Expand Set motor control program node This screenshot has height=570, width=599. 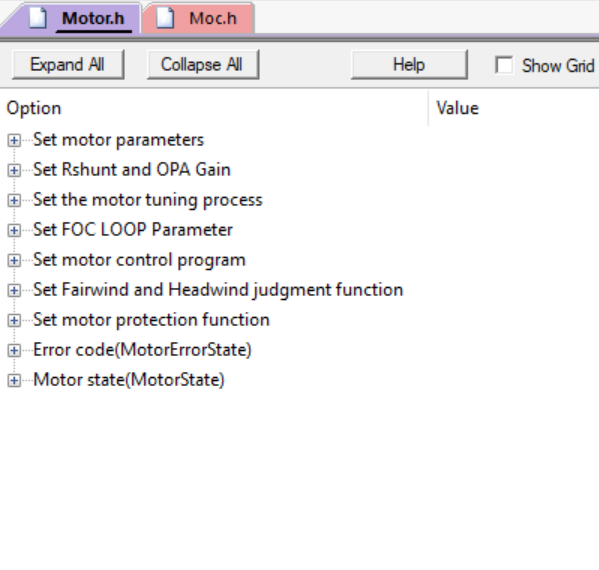tap(14, 261)
